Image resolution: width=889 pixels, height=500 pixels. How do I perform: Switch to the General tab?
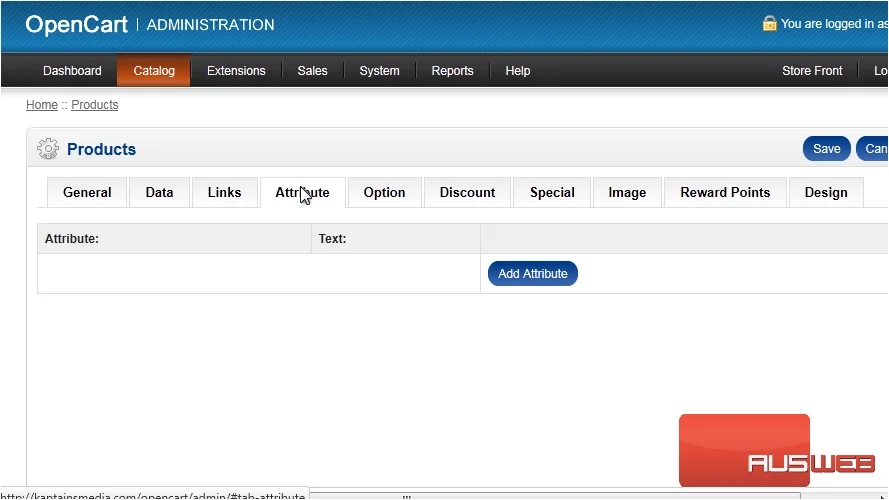(x=87, y=193)
